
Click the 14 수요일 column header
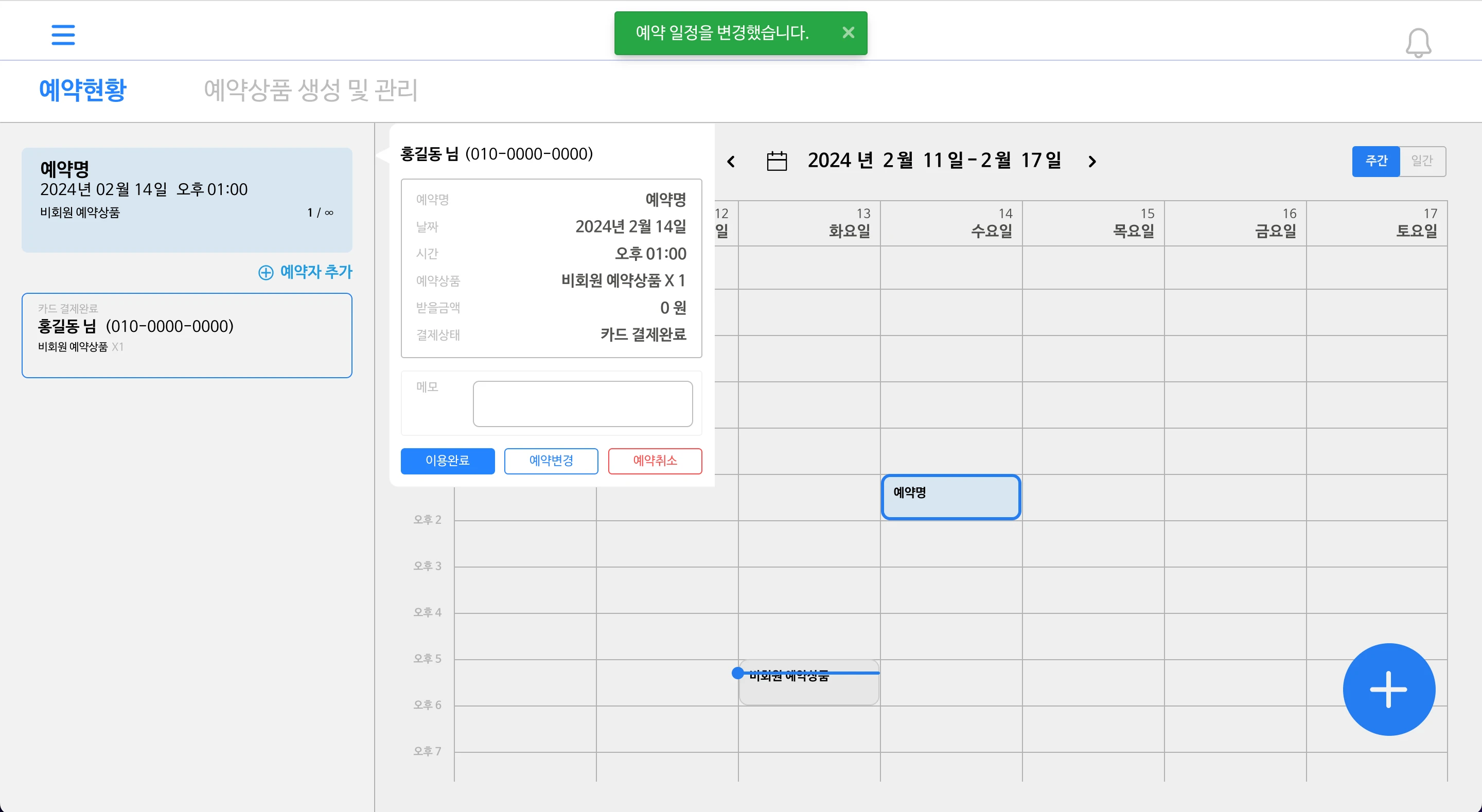pos(951,223)
